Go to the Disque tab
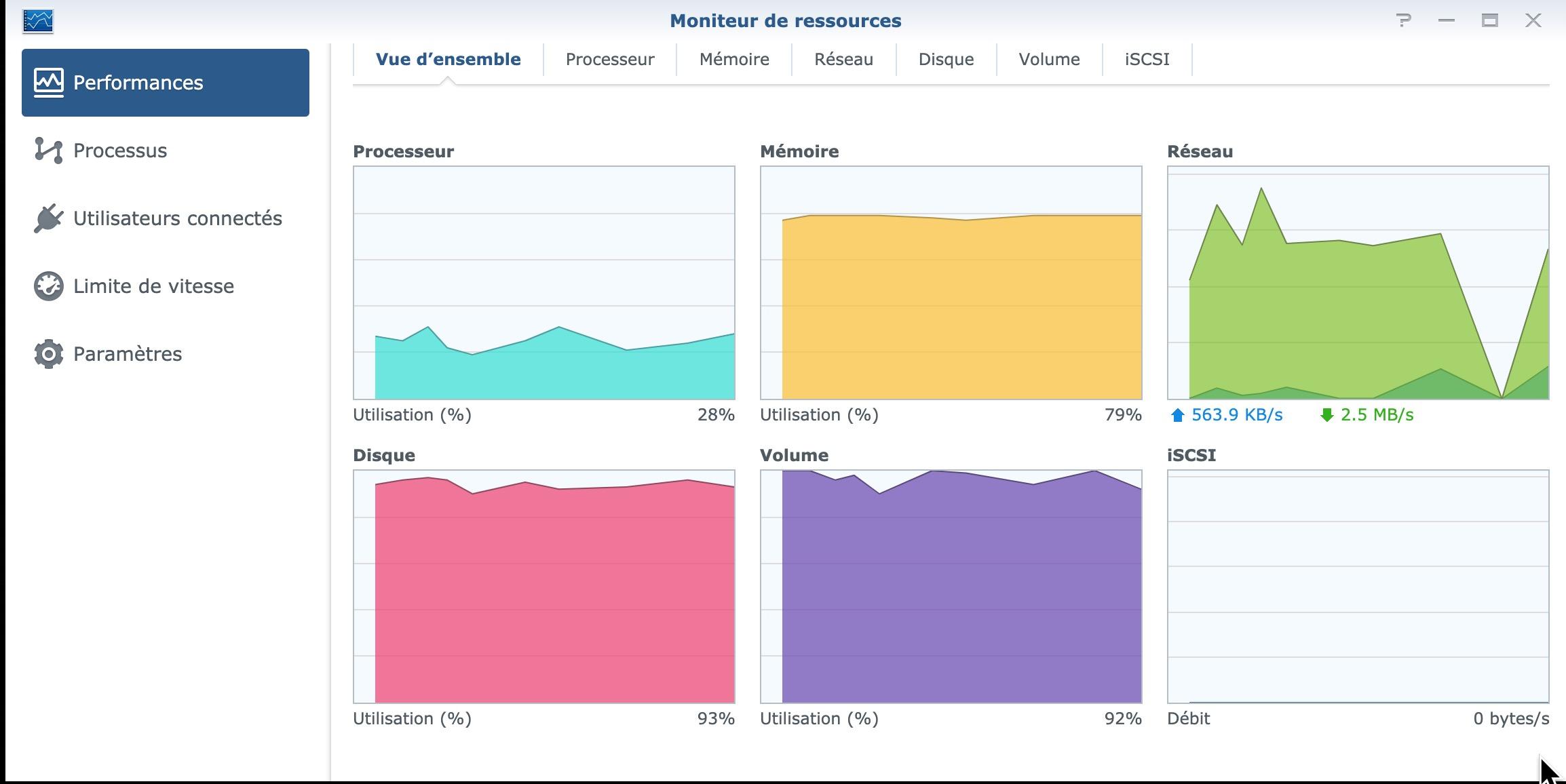This screenshot has height=784, width=1566. tap(946, 60)
